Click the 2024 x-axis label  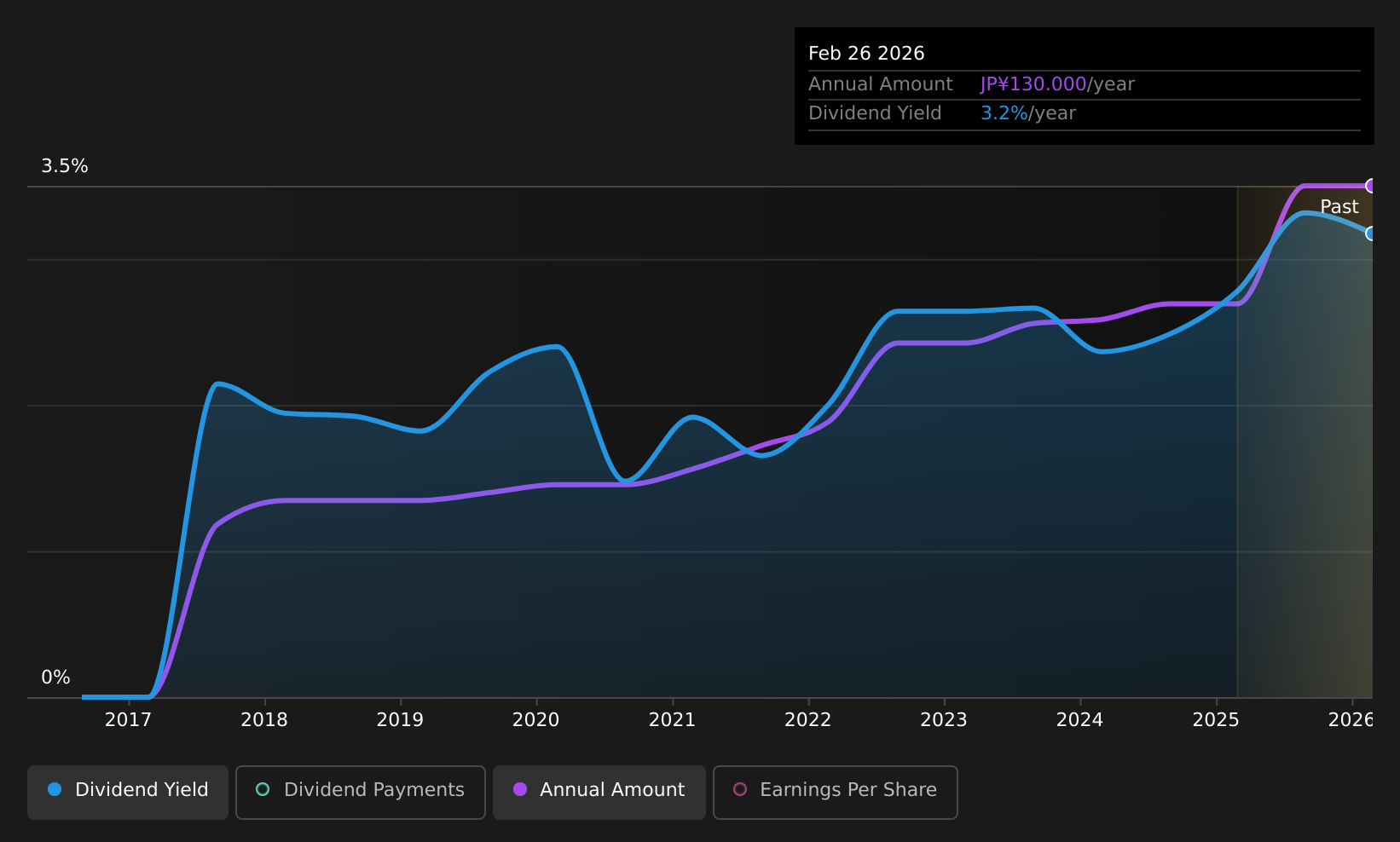point(1080,720)
